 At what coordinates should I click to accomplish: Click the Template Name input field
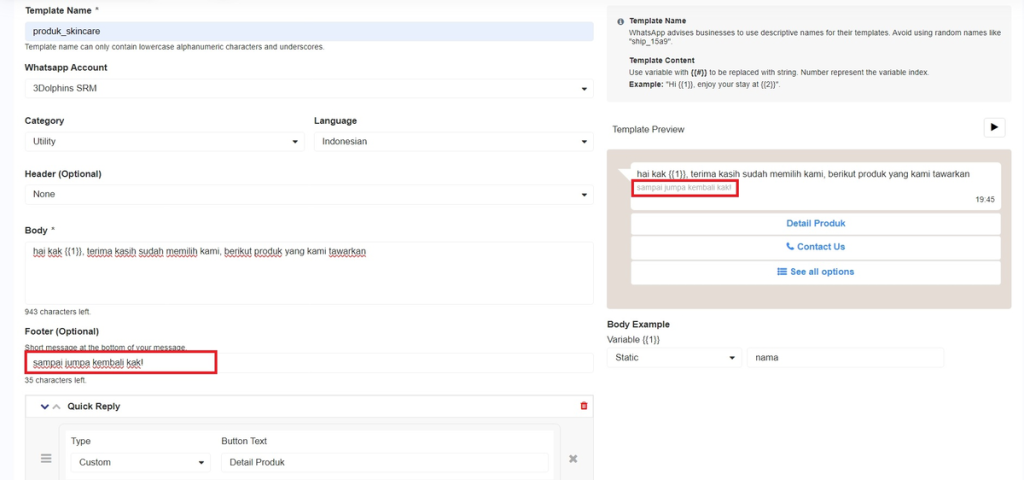click(308, 32)
